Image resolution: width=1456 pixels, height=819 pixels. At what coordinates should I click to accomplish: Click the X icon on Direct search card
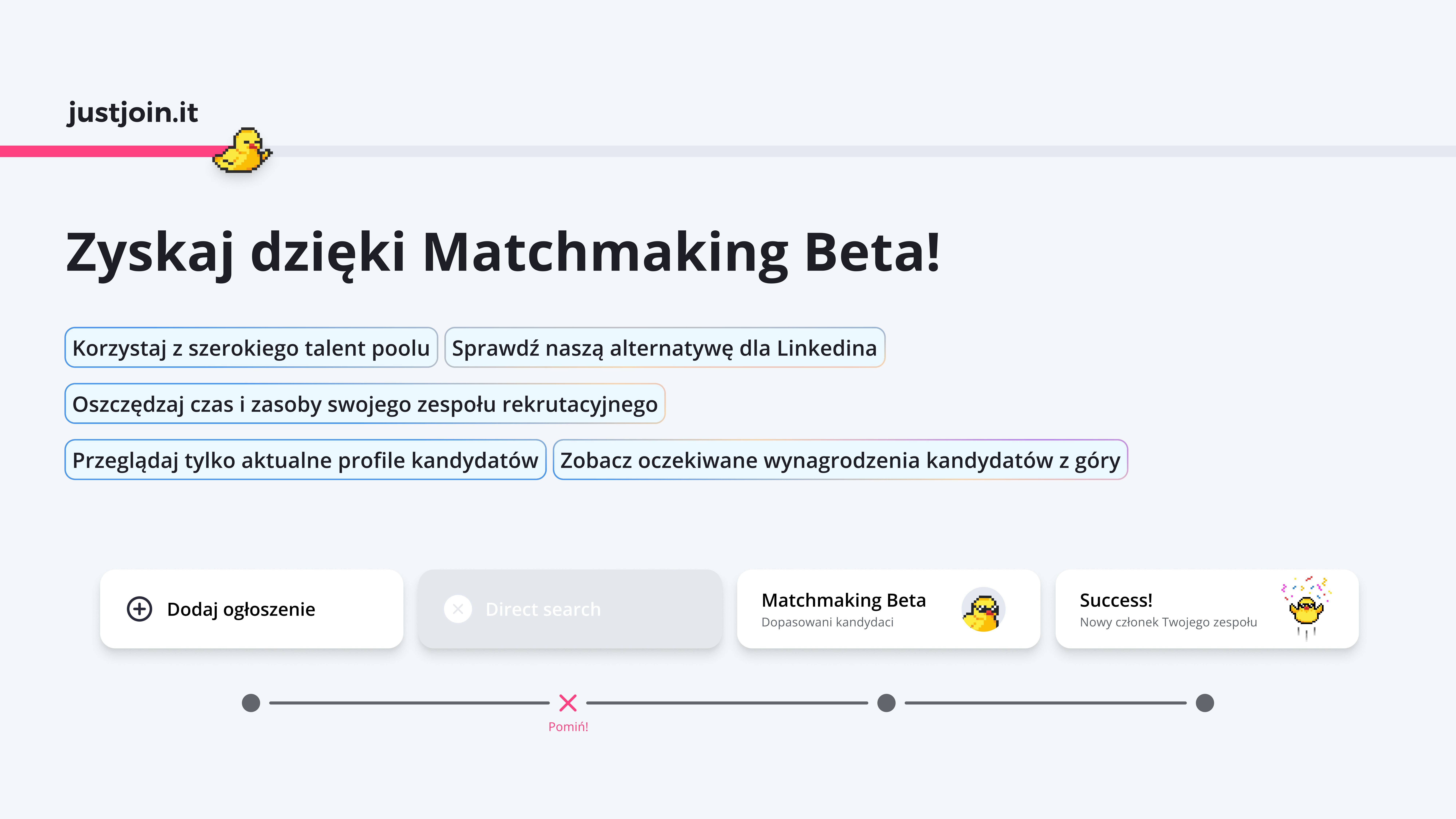tap(458, 609)
